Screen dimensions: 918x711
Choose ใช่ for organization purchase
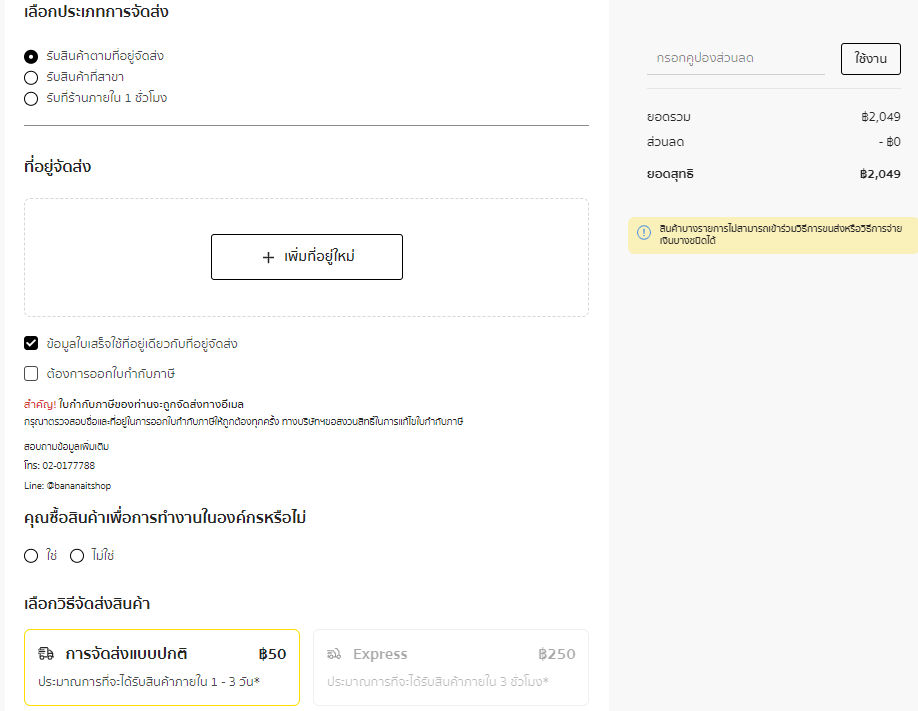tap(31, 556)
